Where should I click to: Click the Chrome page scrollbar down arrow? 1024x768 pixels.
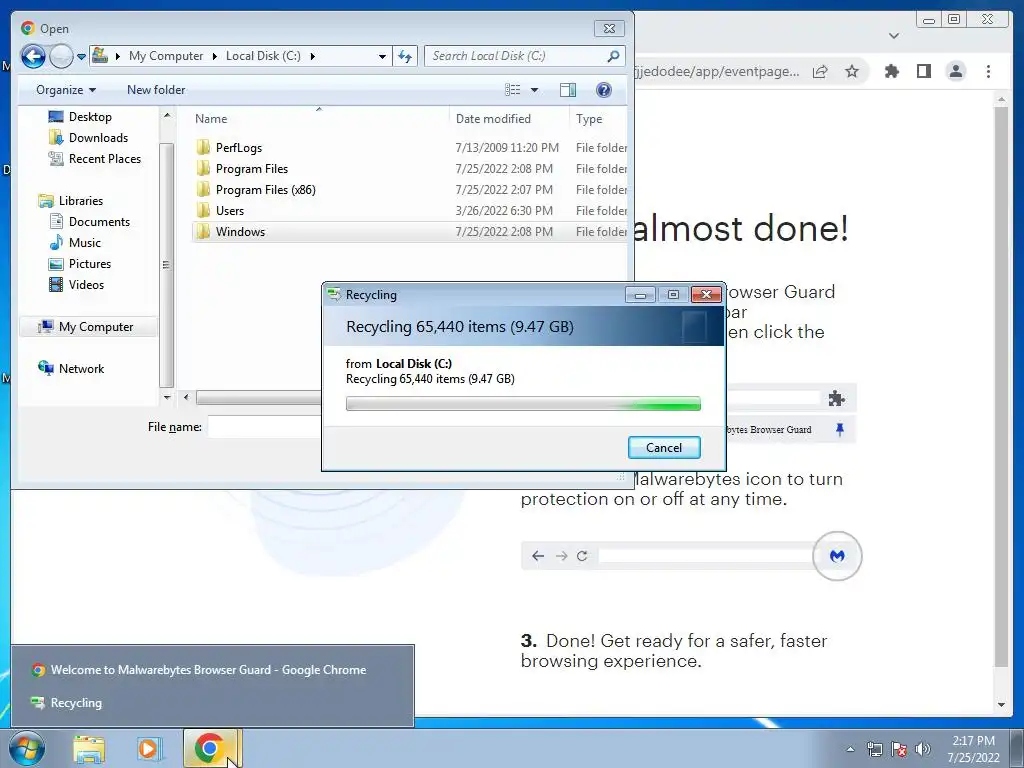click(1000, 705)
